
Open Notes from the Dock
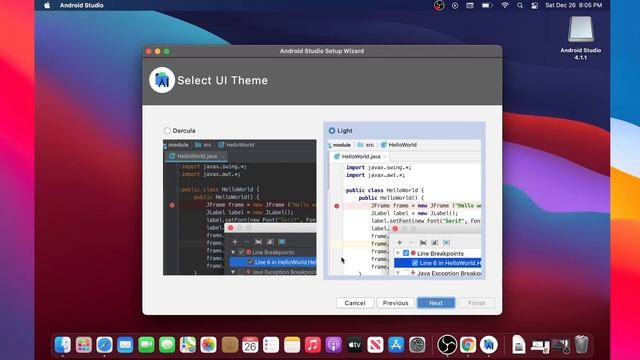pyautogui.click(x=292, y=345)
